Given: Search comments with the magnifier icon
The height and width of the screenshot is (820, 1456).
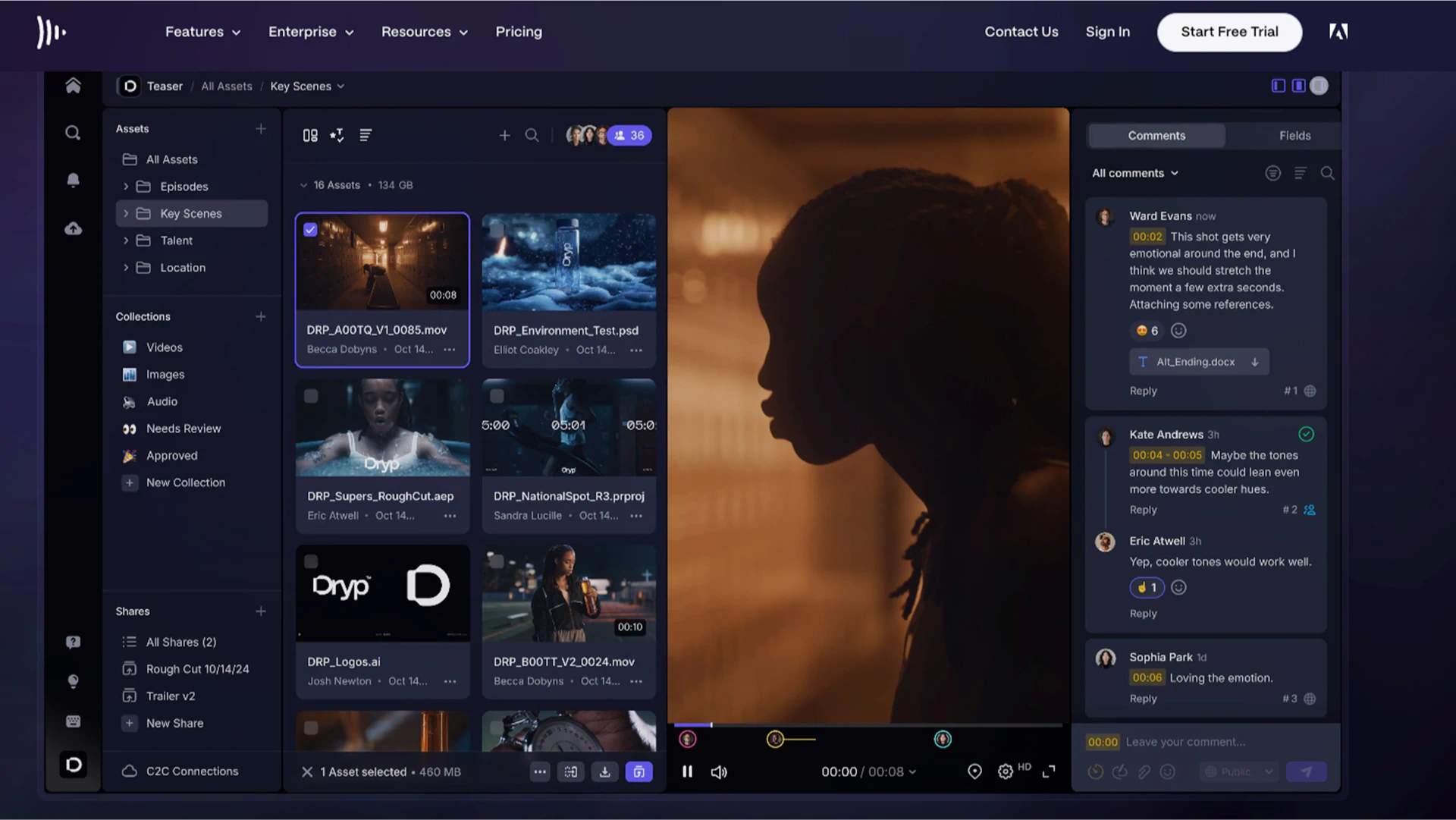Looking at the screenshot, I should [x=1327, y=173].
